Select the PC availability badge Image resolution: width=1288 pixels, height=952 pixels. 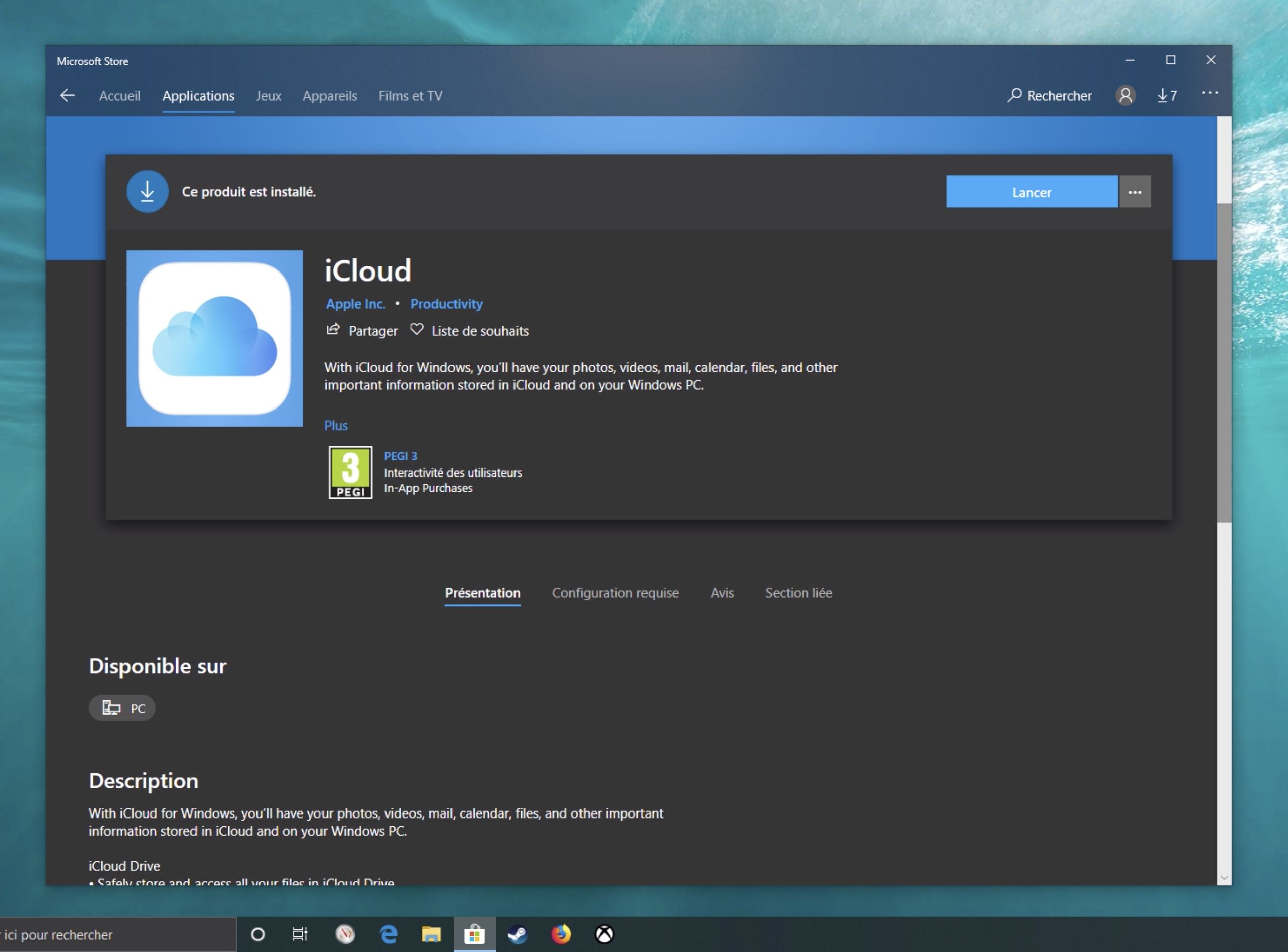pyautogui.click(x=121, y=708)
